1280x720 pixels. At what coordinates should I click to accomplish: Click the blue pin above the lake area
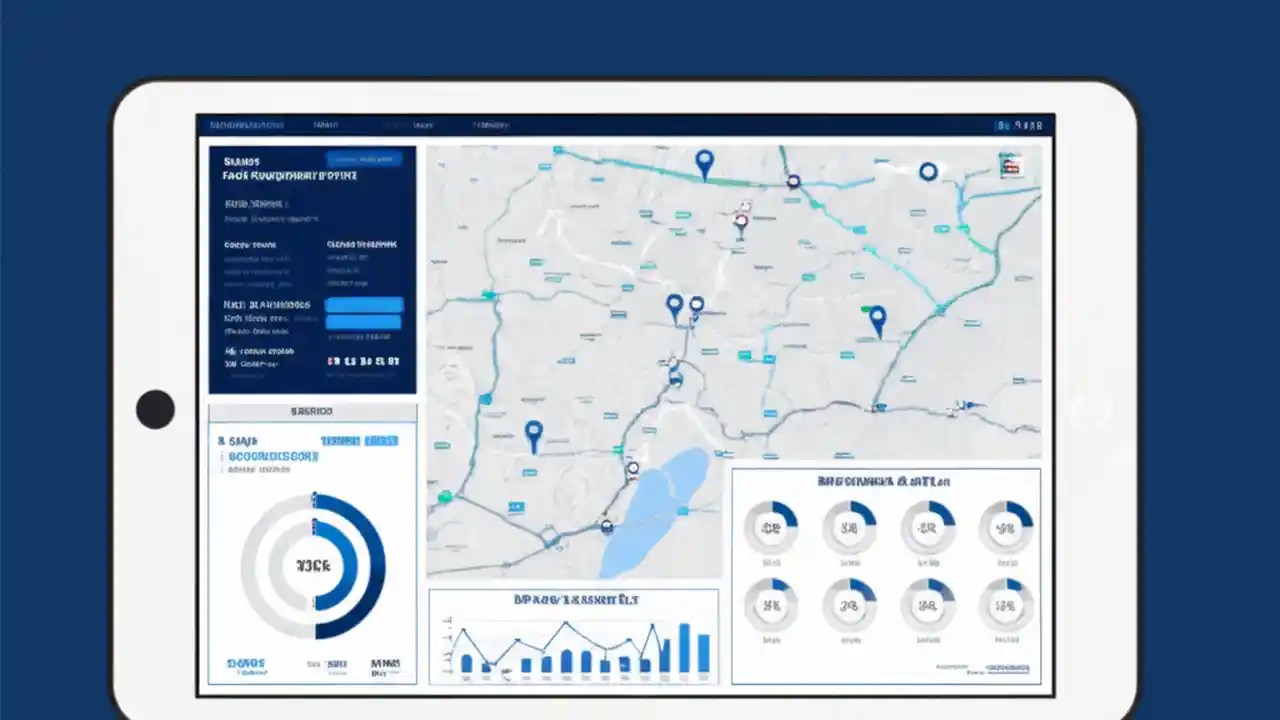tap(533, 432)
